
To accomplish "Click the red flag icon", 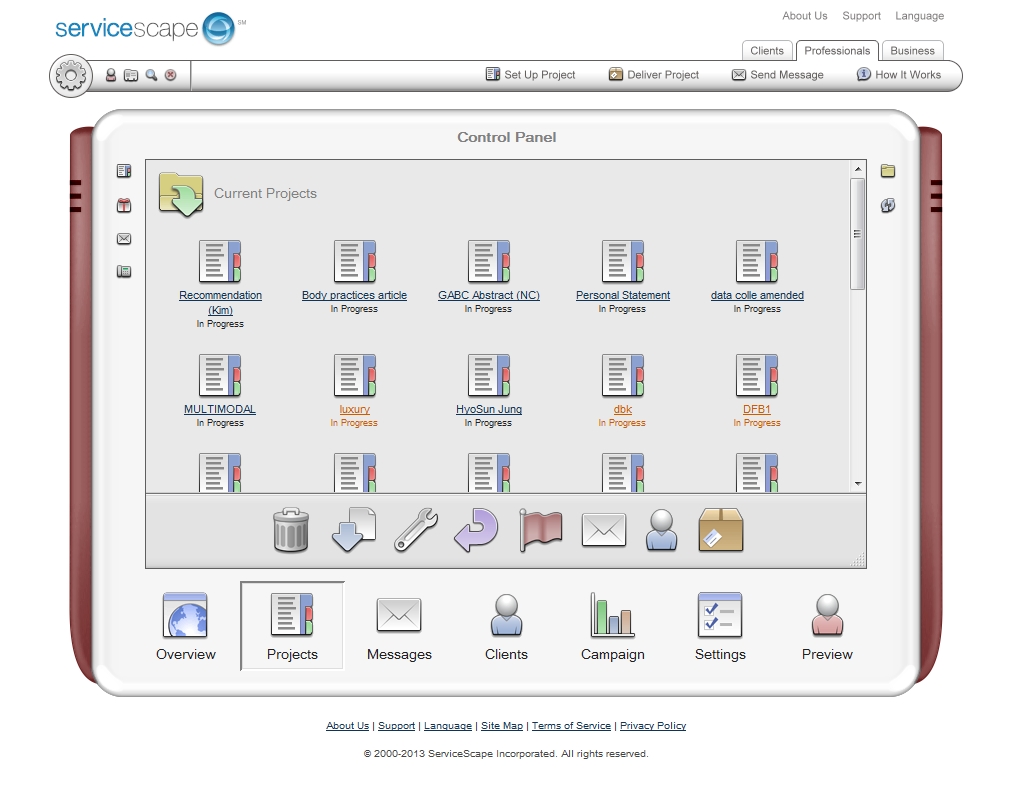I will [540, 530].
